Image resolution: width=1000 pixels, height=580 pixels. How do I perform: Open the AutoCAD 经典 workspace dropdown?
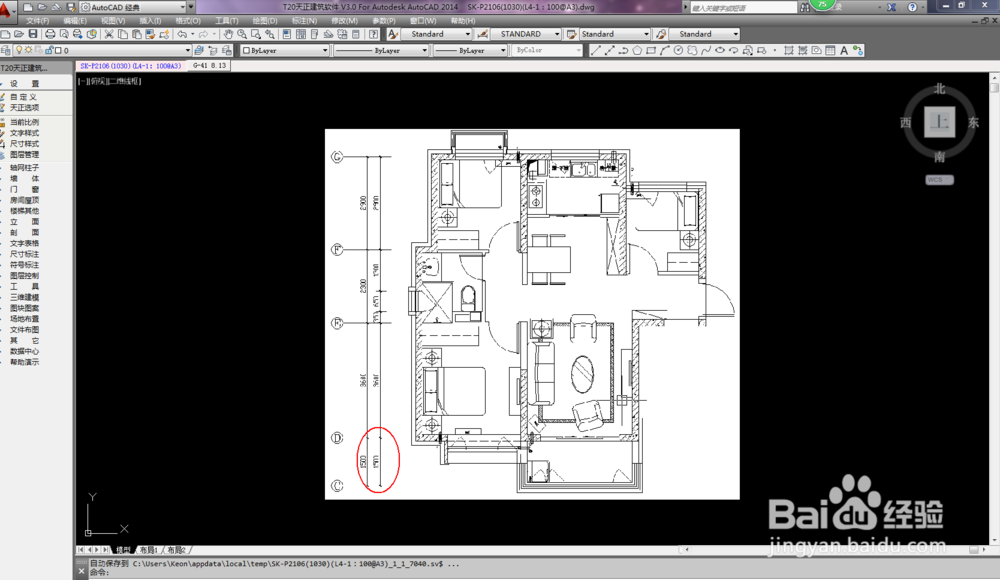click(x=133, y=7)
